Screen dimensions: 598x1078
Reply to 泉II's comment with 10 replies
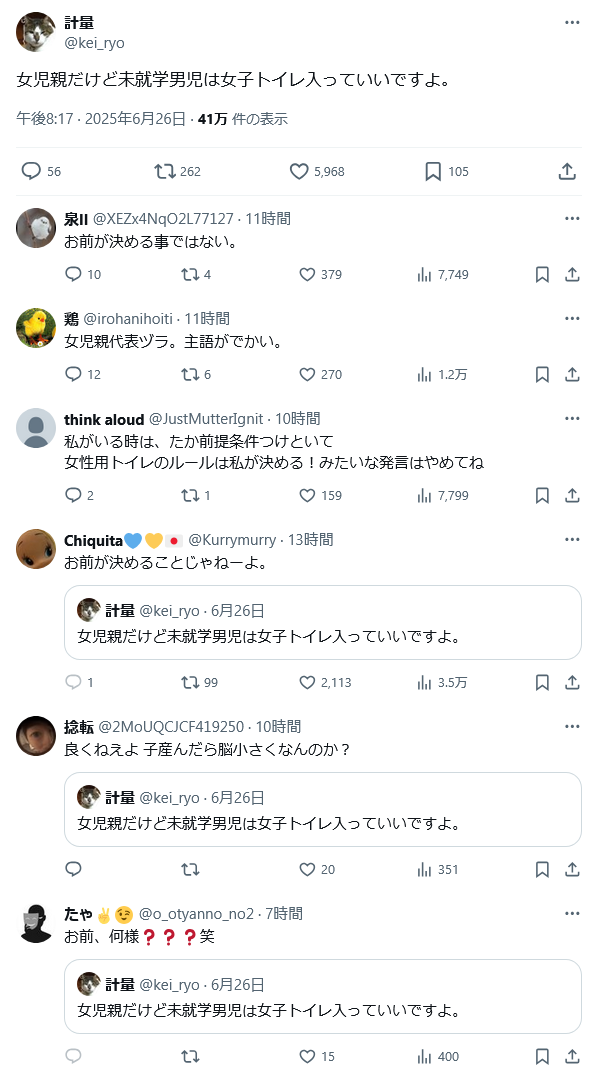tap(74, 274)
